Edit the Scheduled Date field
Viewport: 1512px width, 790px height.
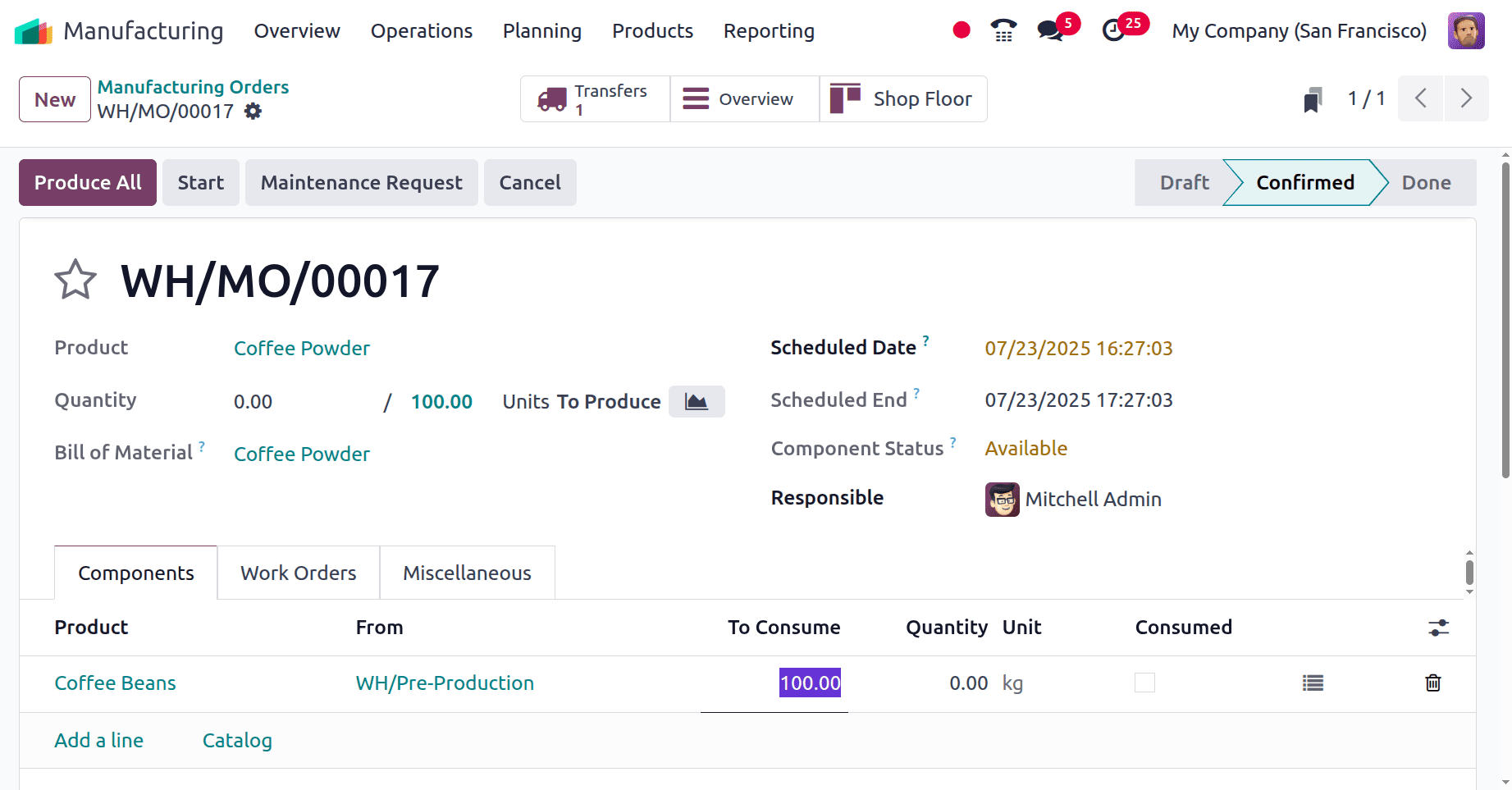[x=1079, y=349]
